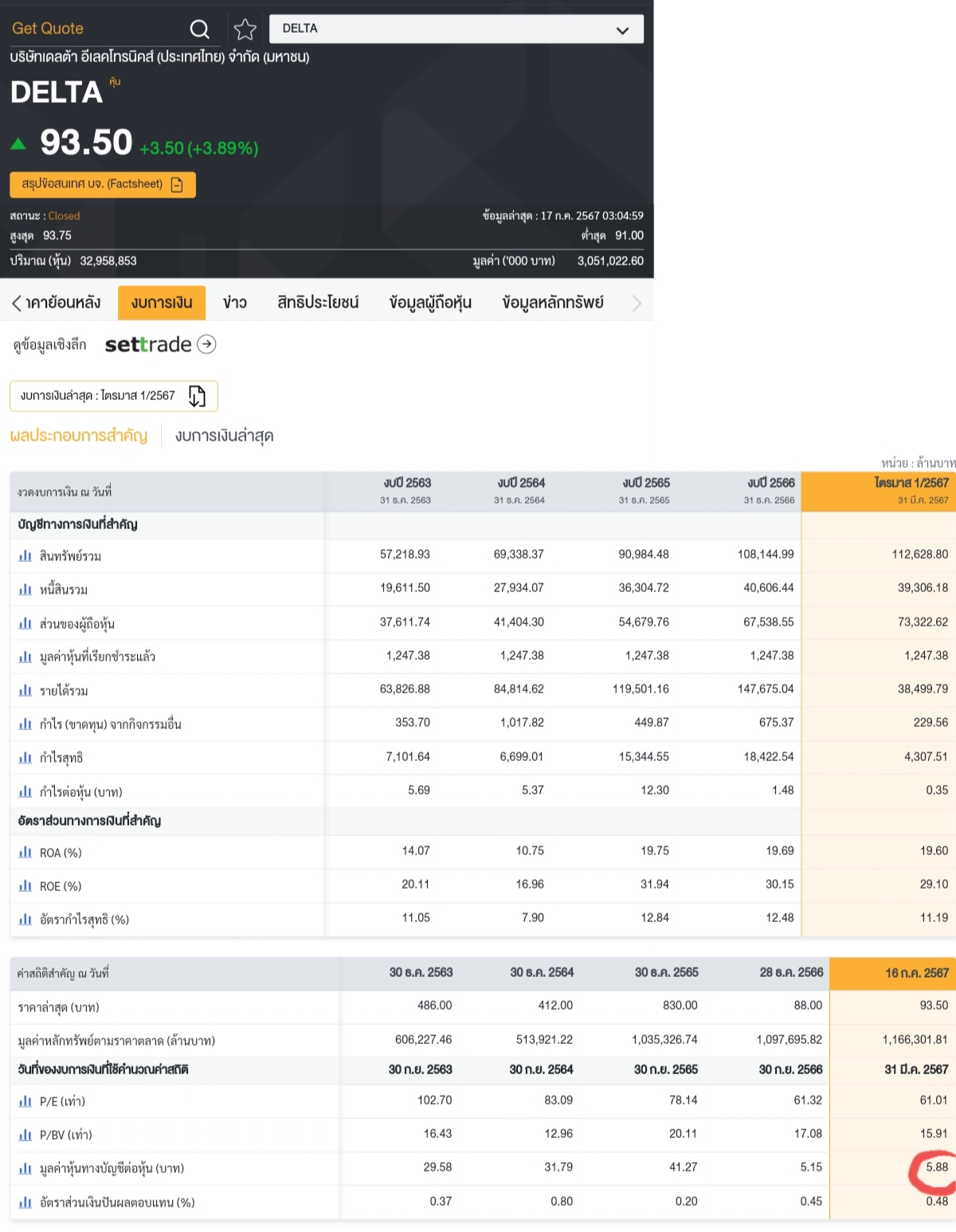The image size is (956, 1232).
Task: Open the ข้อมูลหลักทรัพย์ tab
Action: pyautogui.click(x=553, y=303)
